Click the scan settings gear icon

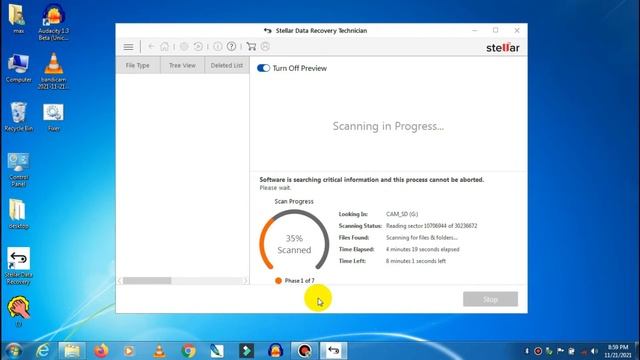(184, 47)
